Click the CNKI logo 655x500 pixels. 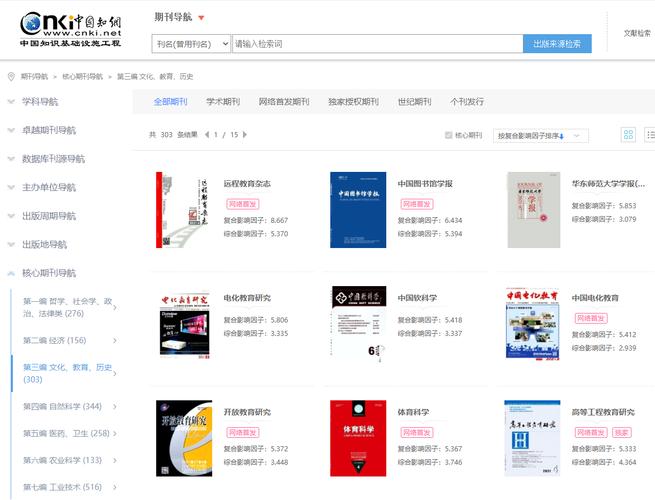[71, 29]
